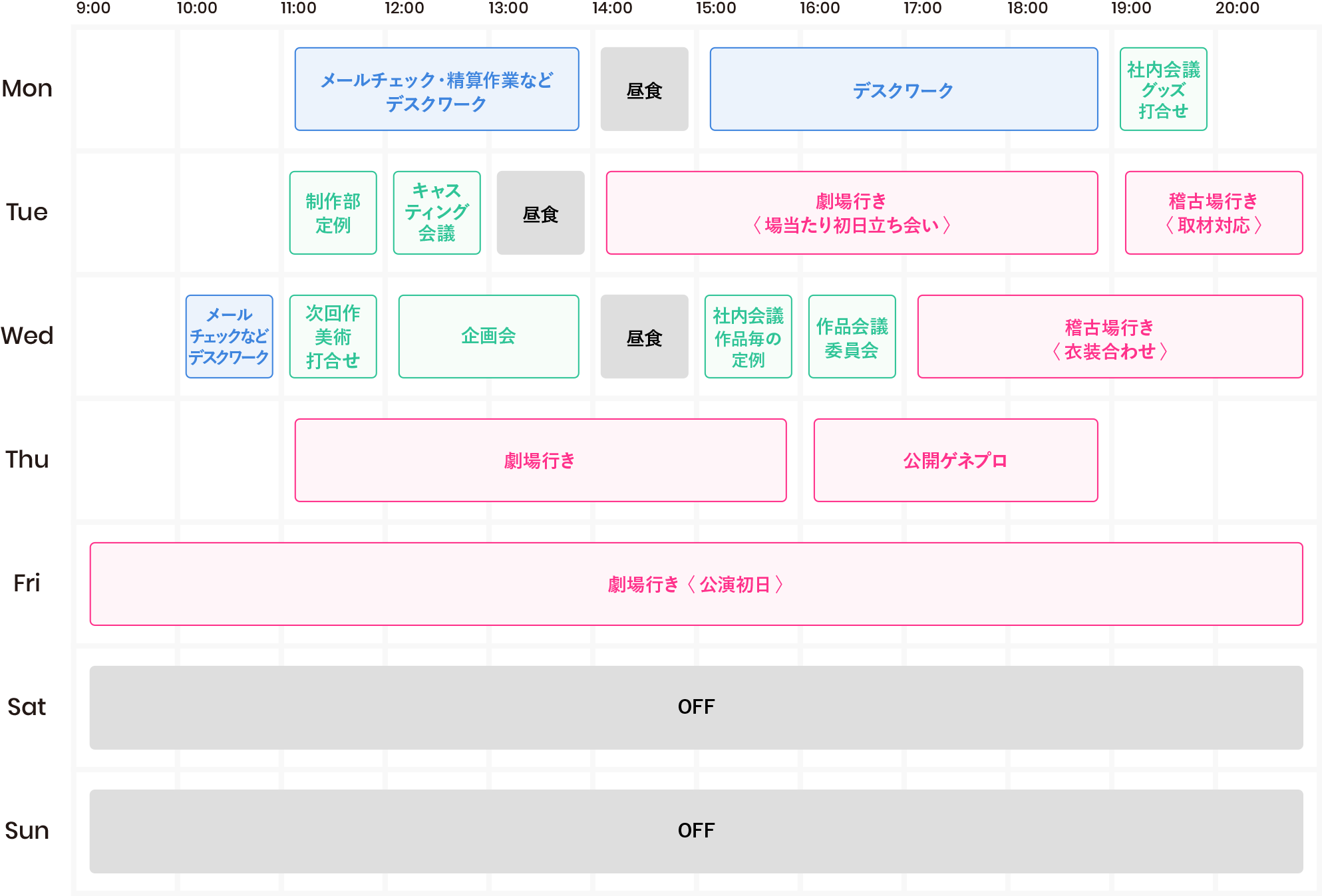Viewport: 1322px width, 896px height.
Task: Select キャスティング会議 event on Tuesday
Action: (436, 213)
